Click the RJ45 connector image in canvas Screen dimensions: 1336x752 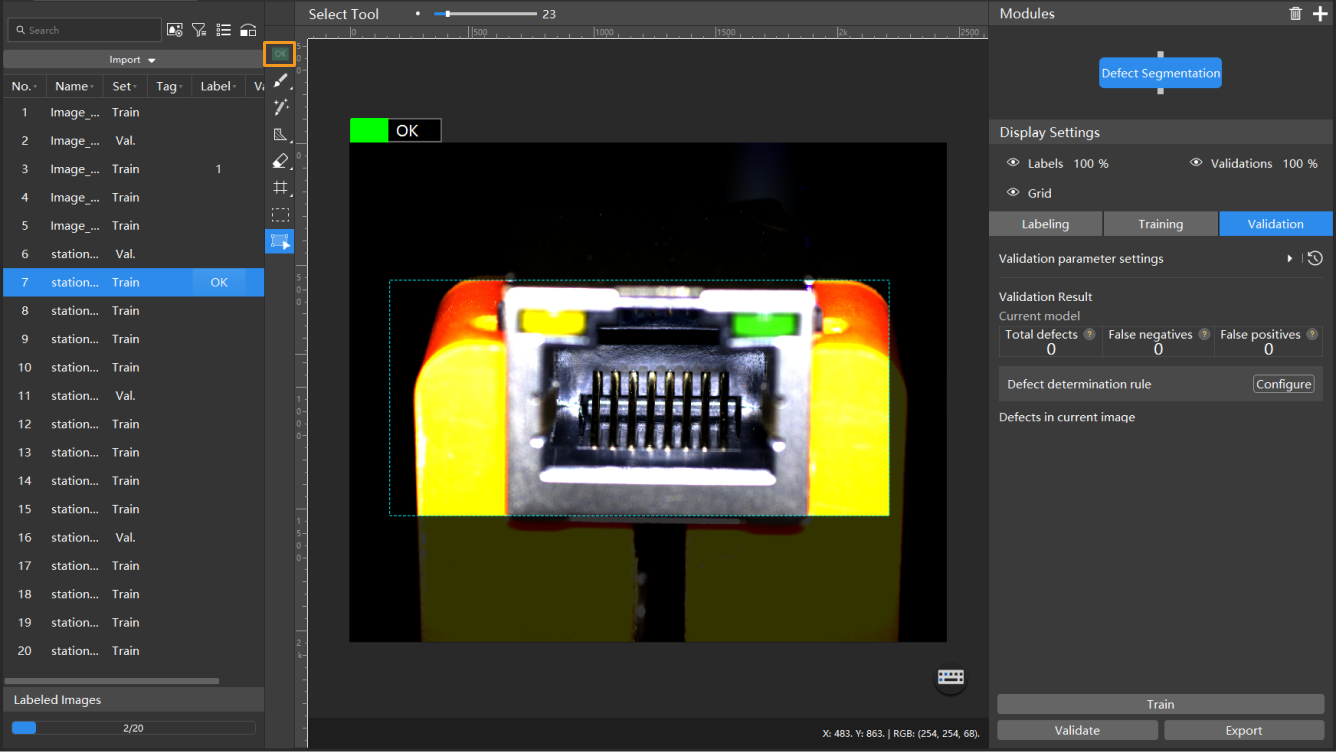pos(648,392)
